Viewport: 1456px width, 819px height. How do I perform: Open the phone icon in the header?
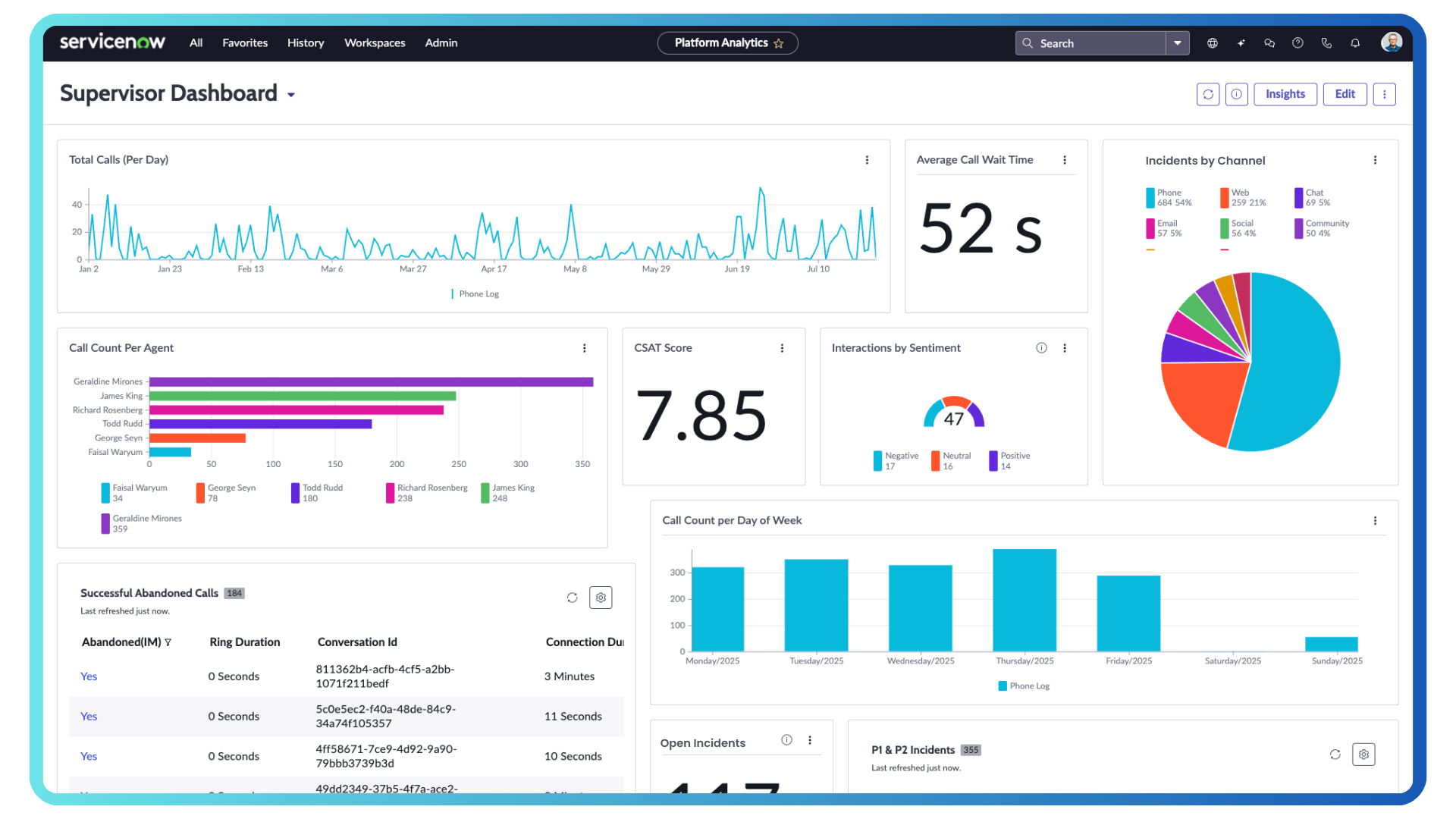click(1326, 43)
